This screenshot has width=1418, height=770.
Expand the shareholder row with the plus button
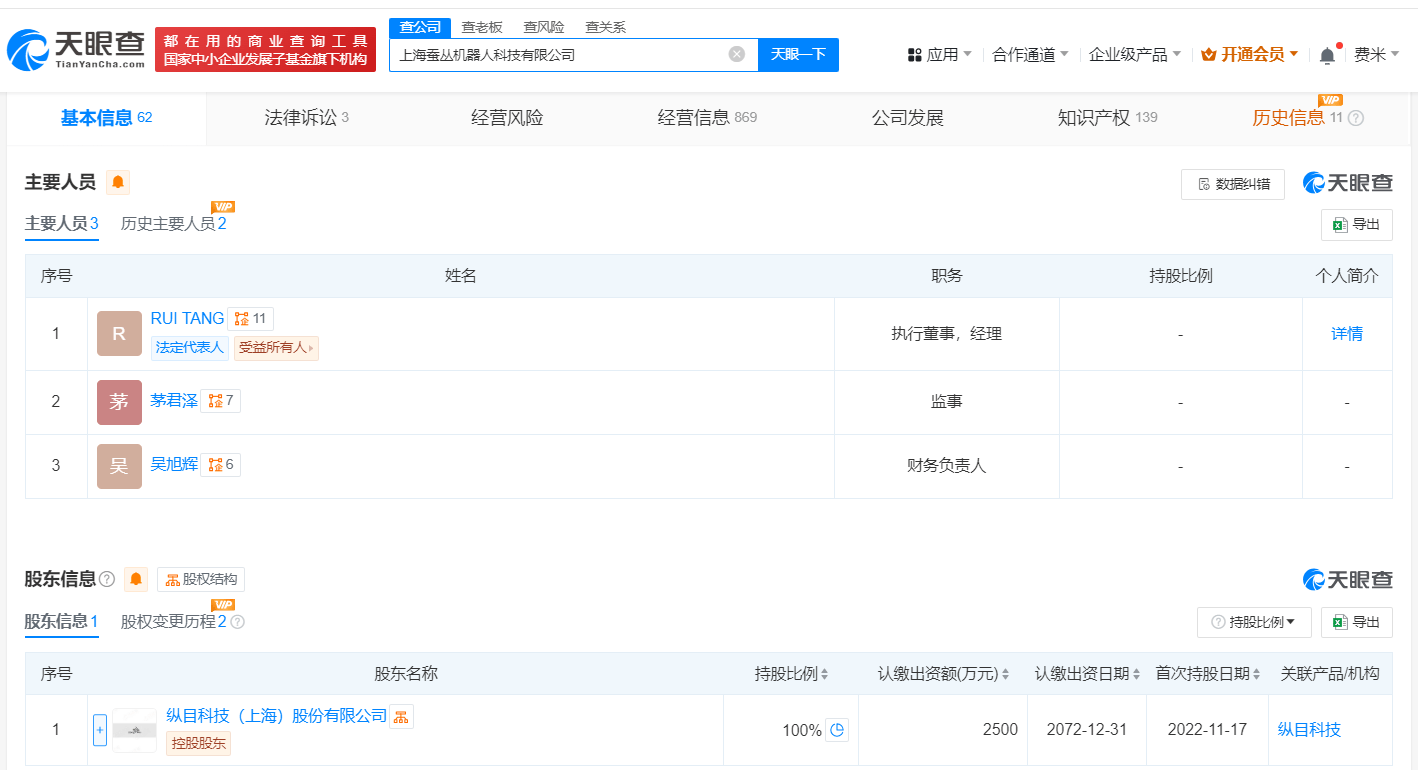[x=100, y=730]
